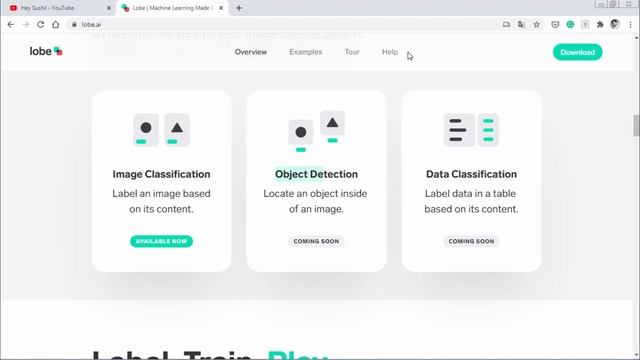Click the Image Classification illustration

161,130
